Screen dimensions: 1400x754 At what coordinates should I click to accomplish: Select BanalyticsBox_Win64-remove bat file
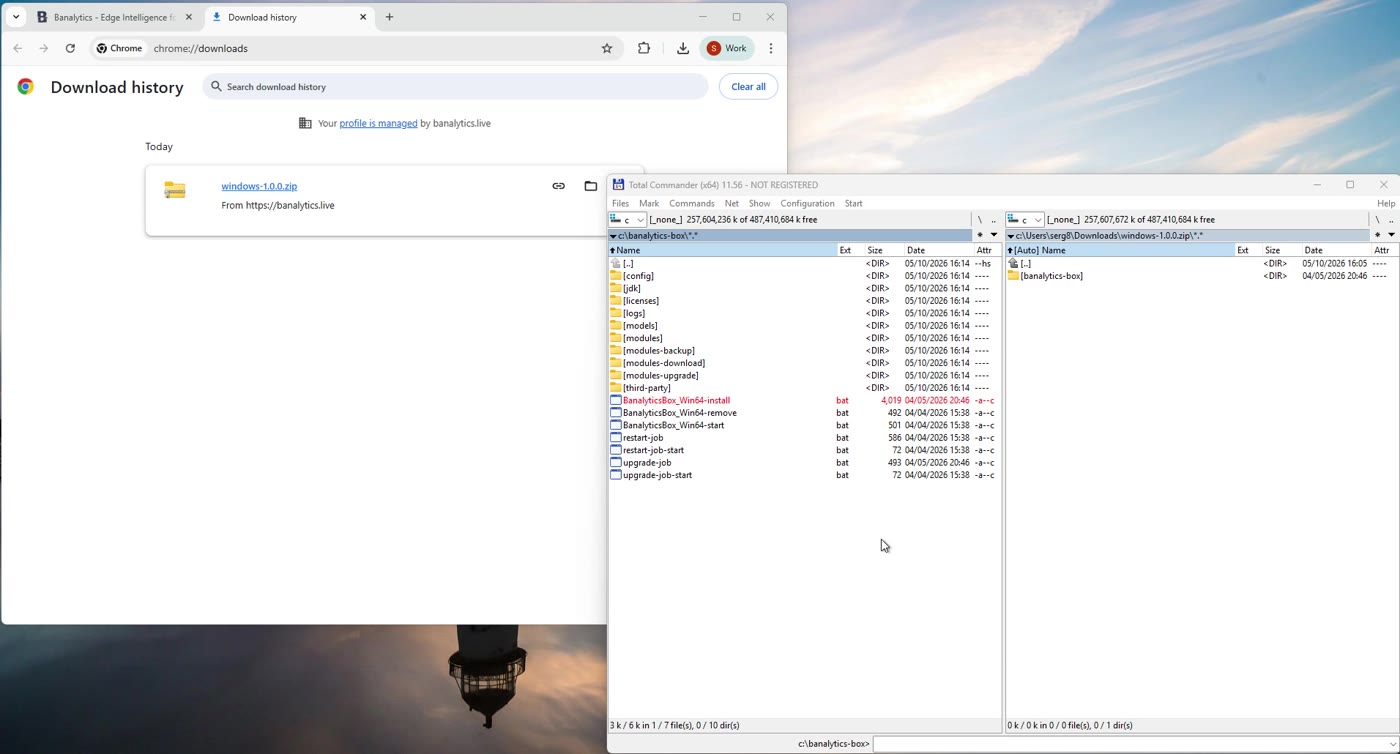[x=679, y=413]
